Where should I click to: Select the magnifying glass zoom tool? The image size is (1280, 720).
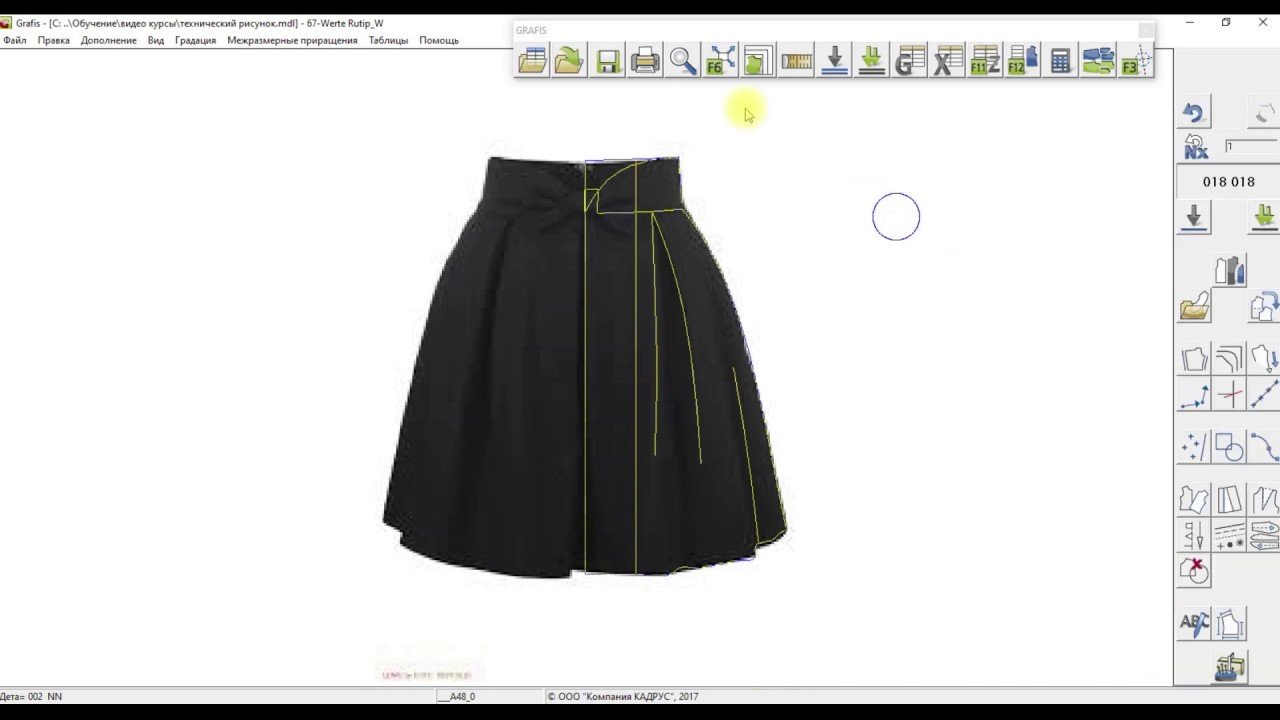(683, 61)
